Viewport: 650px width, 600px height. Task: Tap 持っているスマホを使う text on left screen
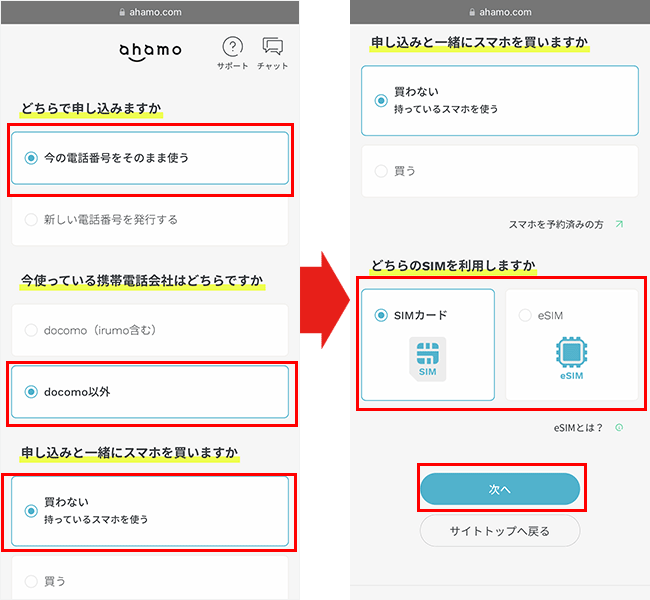[x=96, y=520]
